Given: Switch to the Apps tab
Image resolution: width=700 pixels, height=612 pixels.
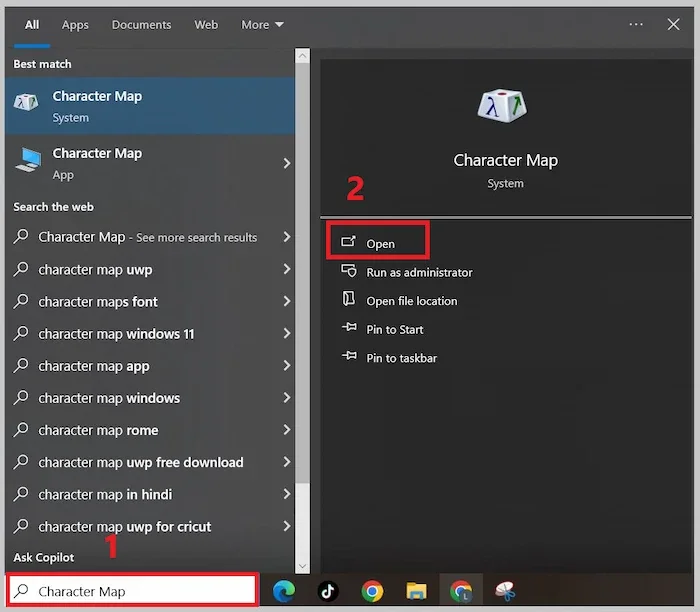Looking at the screenshot, I should point(75,25).
